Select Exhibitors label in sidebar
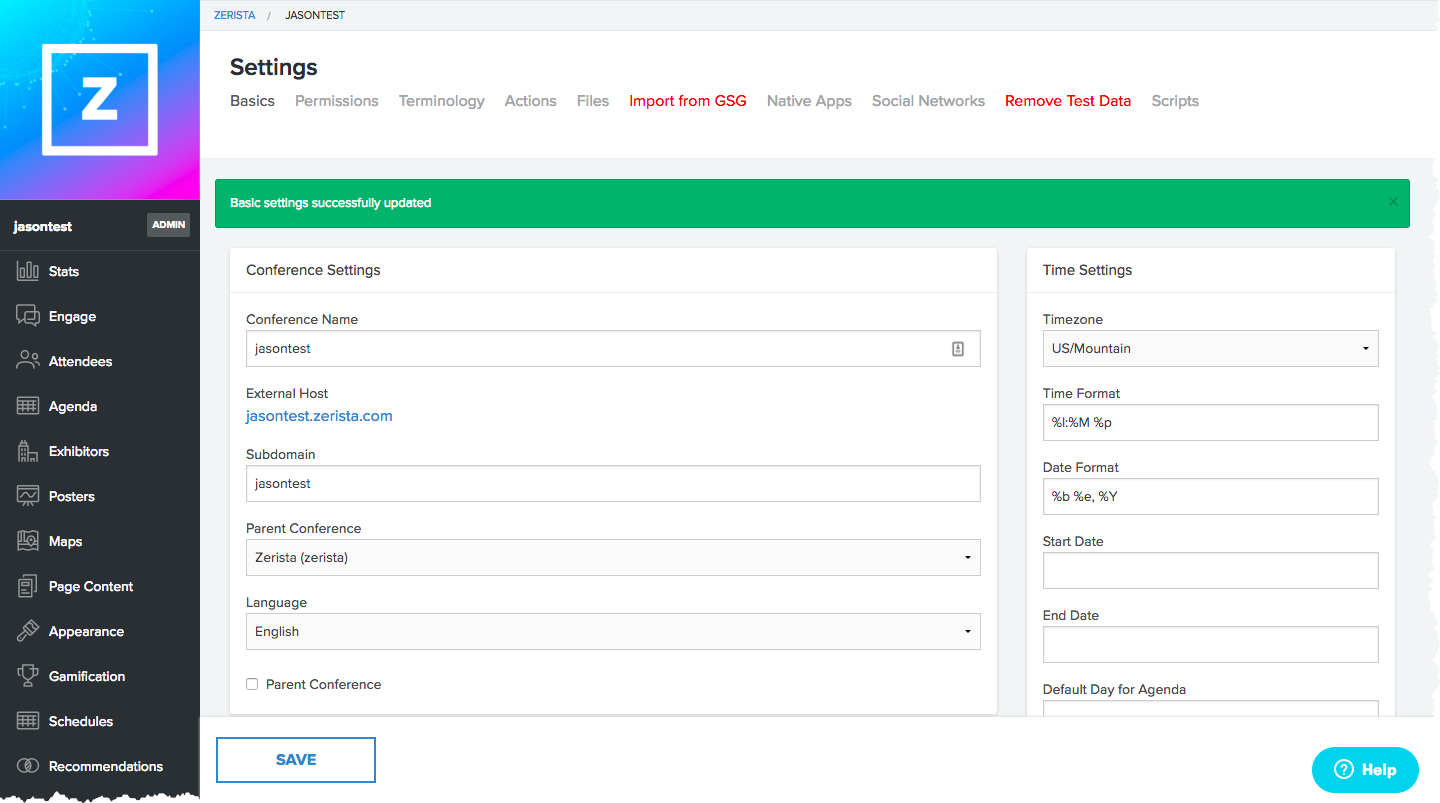This screenshot has width=1440, height=803. 79,451
